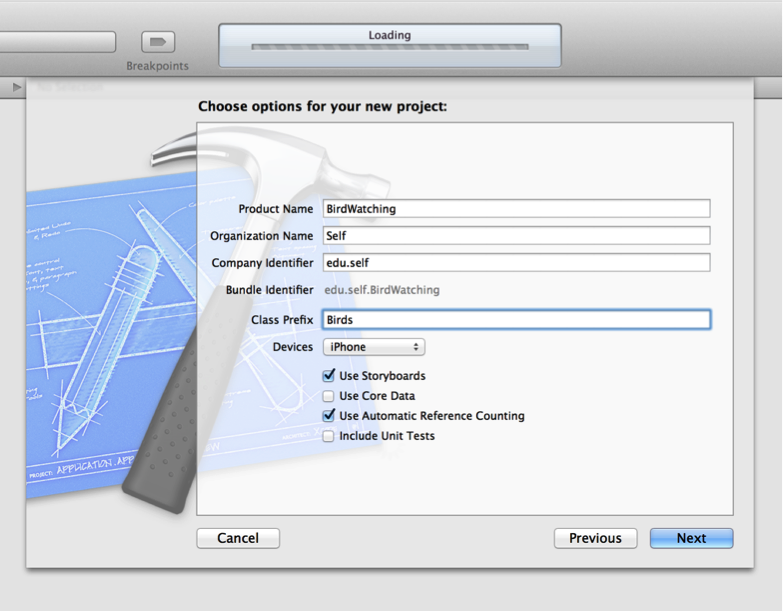The image size is (783, 611).
Task: Disable the Use Storyboards checkbox
Action: 329,376
